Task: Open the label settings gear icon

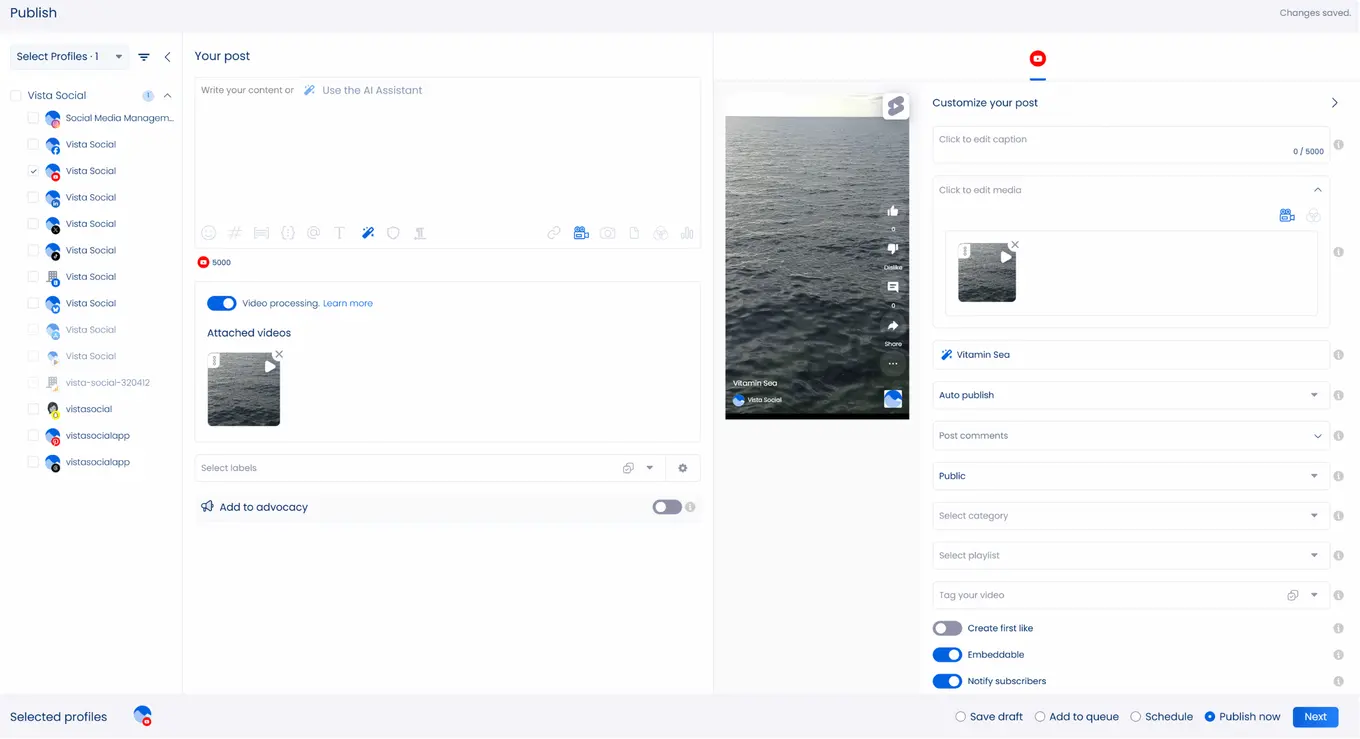Action: (683, 468)
